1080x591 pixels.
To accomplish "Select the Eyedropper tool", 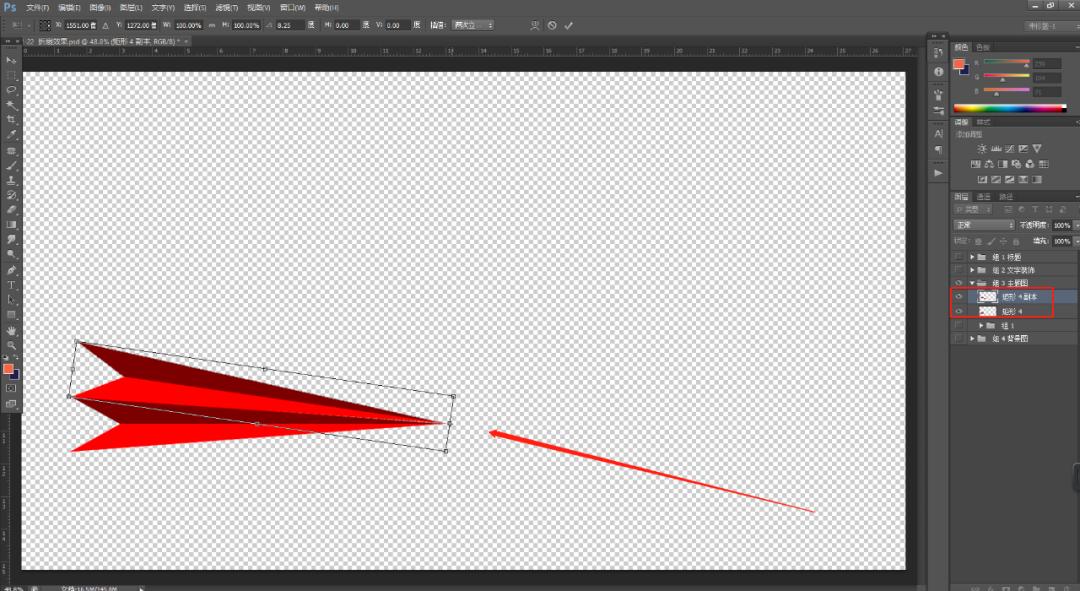I will (11, 135).
